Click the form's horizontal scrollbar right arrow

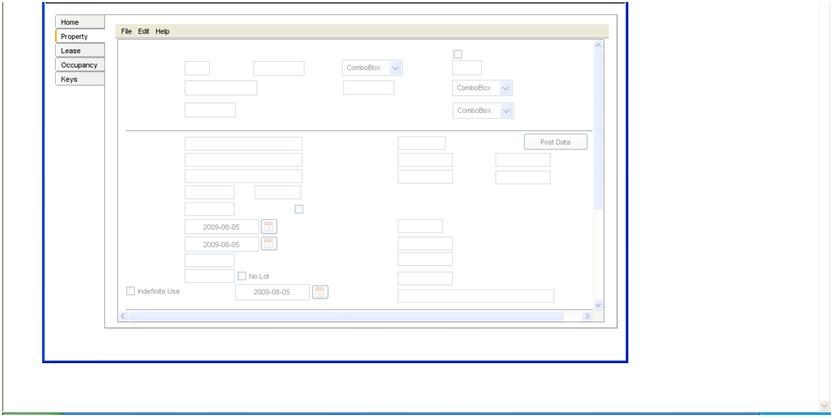tap(587, 316)
